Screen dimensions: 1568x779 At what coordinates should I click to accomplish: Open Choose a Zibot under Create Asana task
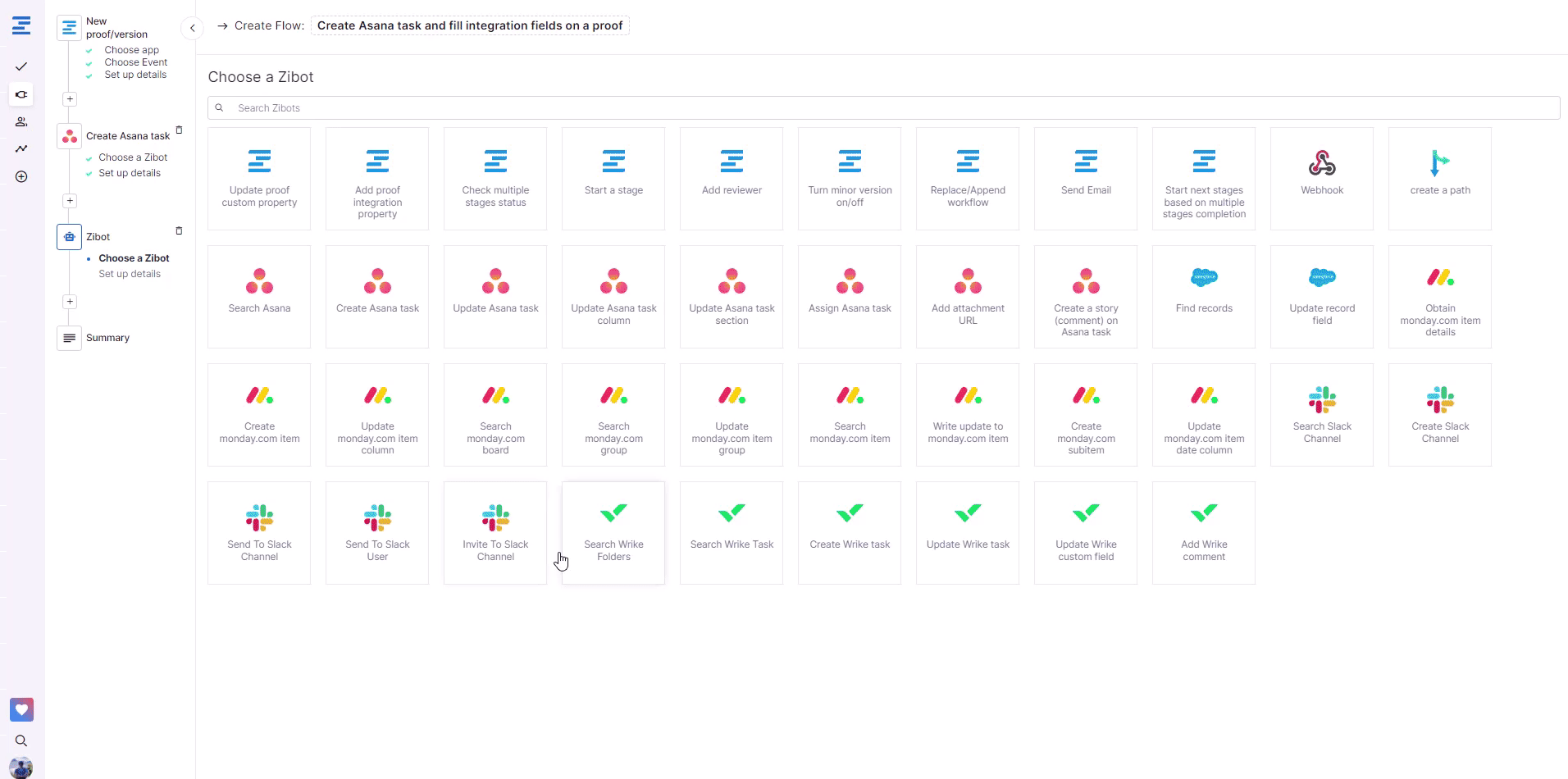point(133,157)
